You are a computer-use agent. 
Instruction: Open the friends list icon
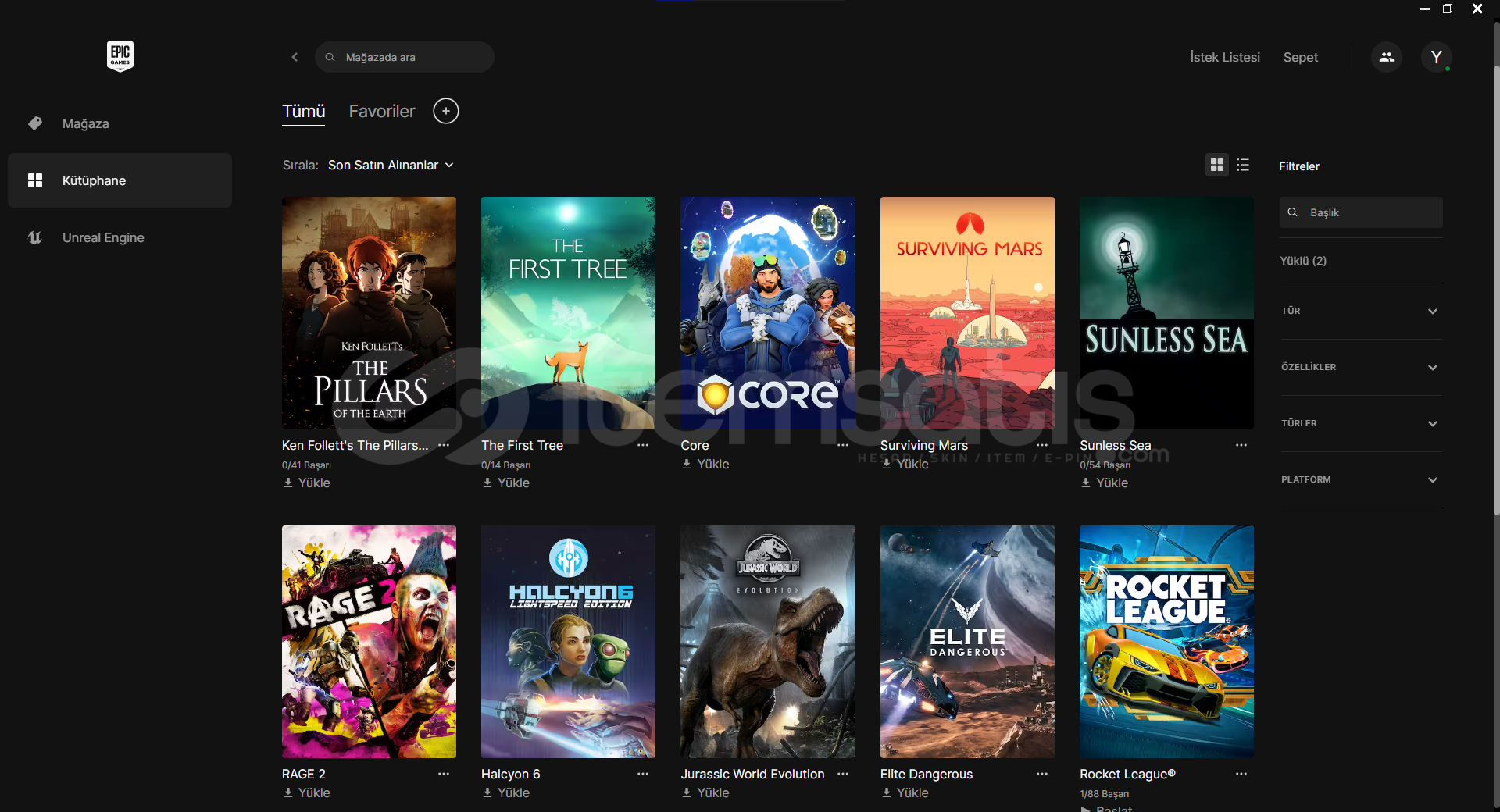click(x=1387, y=57)
